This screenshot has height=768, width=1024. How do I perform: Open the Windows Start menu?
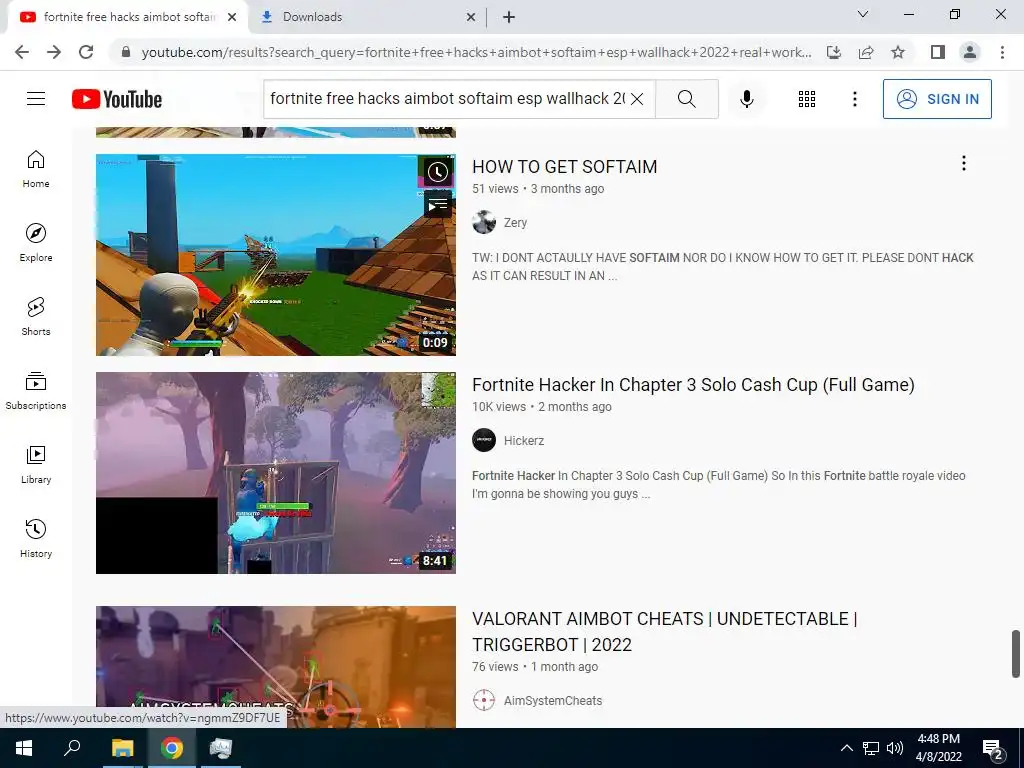point(24,748)
